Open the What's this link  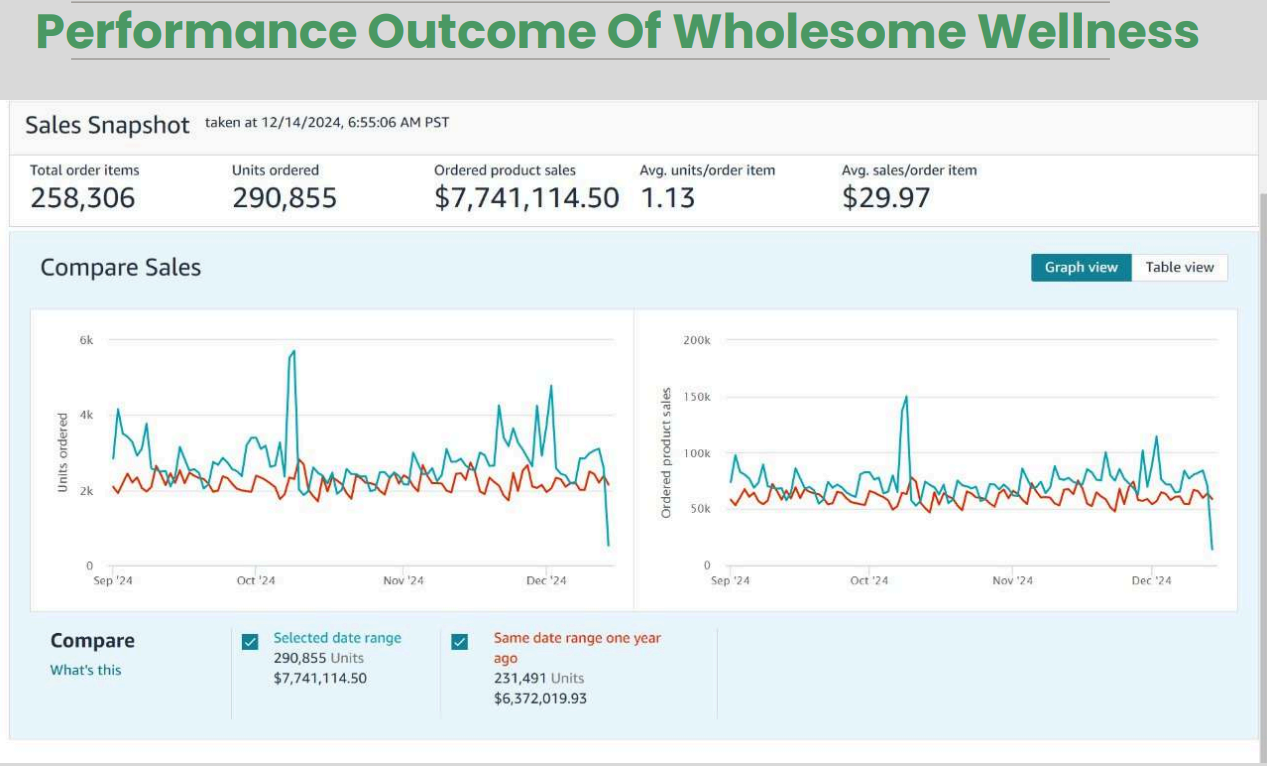(86, 670)
